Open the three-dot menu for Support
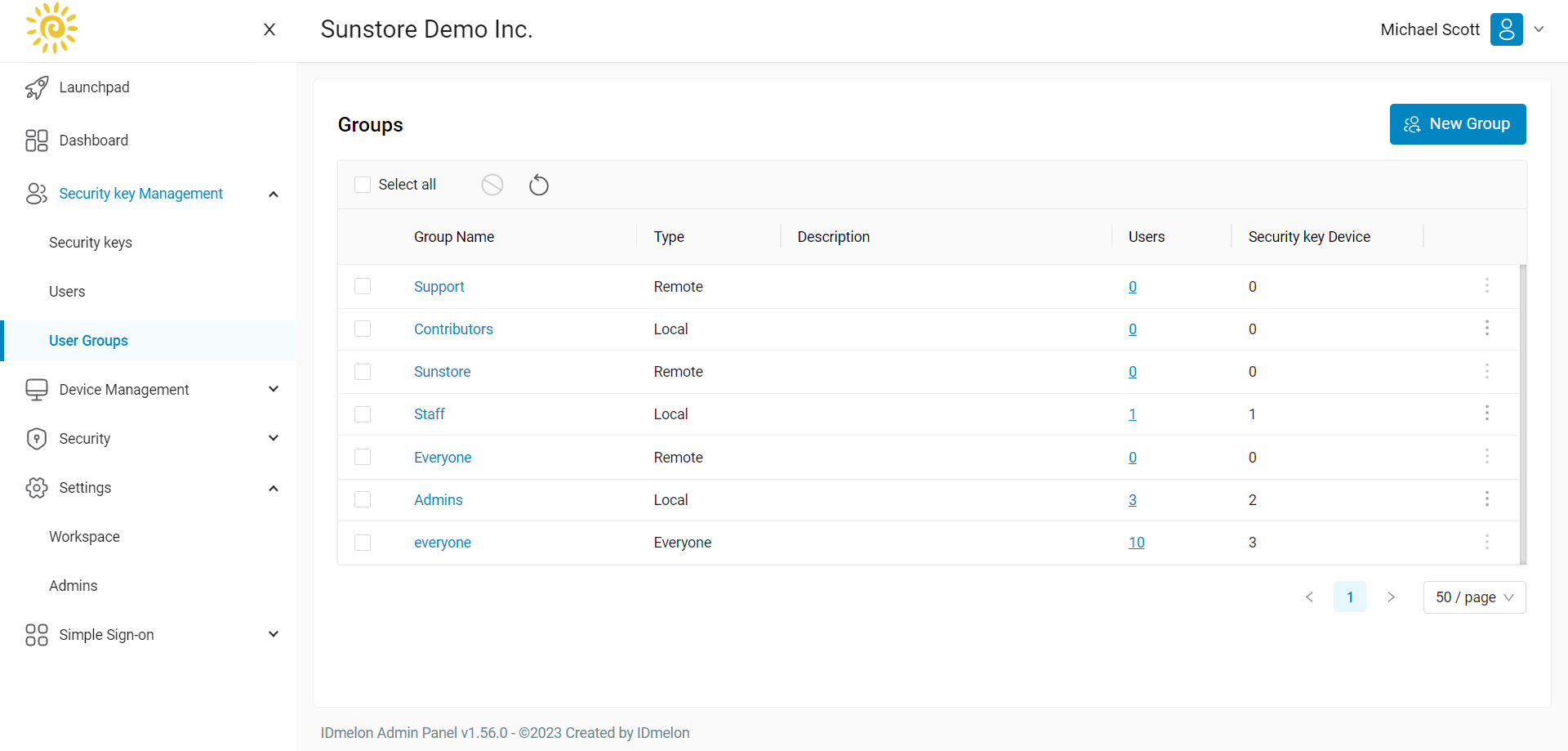The width and height of the screenshot is (1568, 751). click(x=1487, y=285)
